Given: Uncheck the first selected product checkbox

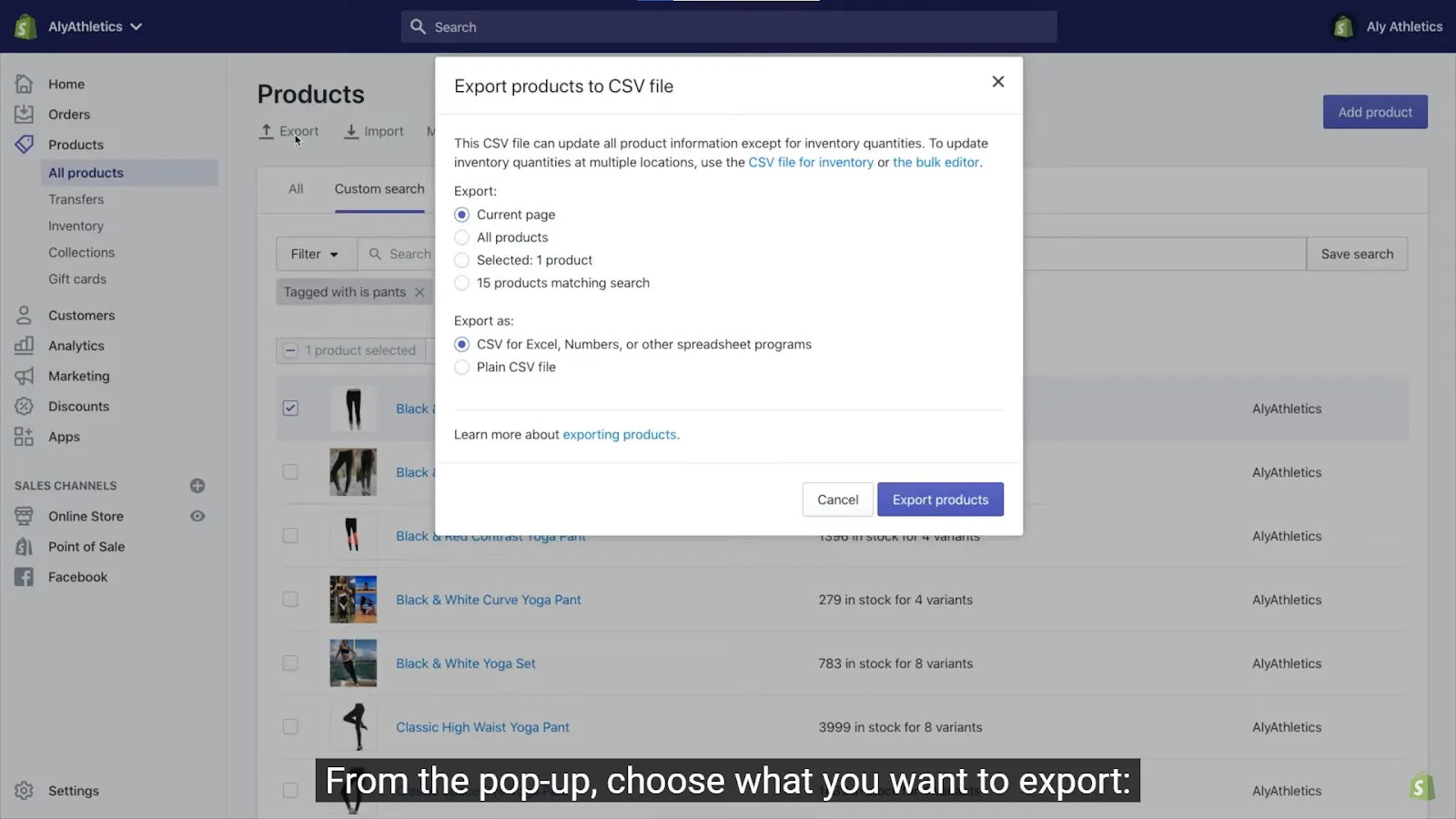Looking at the screenshot, I should tap(290, 409).
